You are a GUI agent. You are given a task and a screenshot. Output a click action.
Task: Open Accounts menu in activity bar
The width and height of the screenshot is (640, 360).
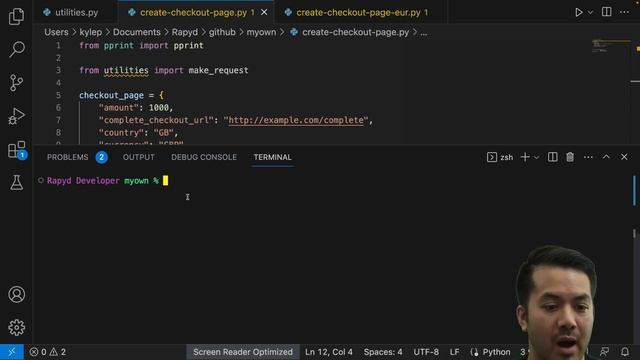click(x=16, y=294)
